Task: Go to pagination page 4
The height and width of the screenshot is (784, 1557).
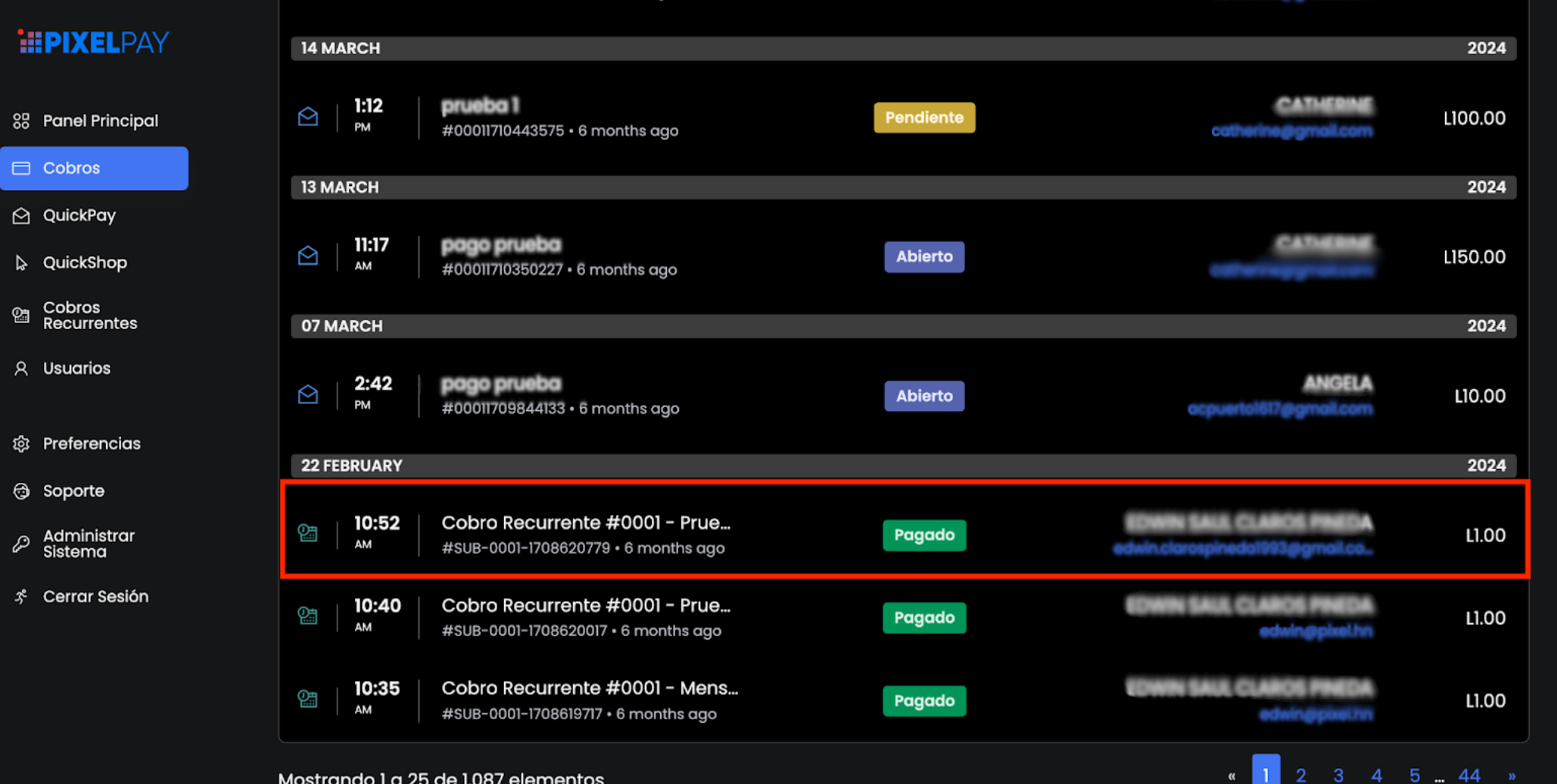Action: (x=1376, y=774)
